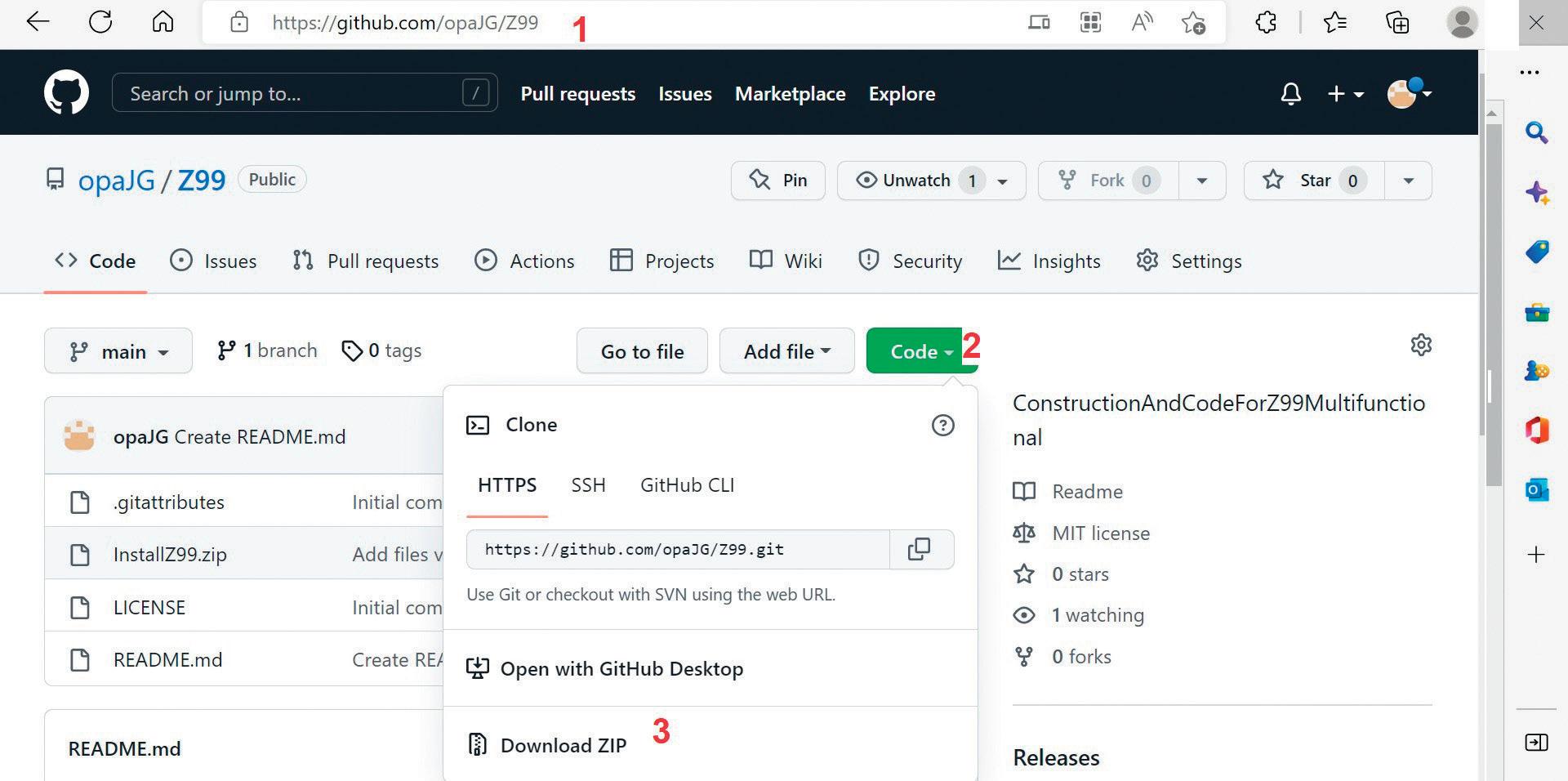
Task: Open the sidebar Office icon
Action: 1537,430
